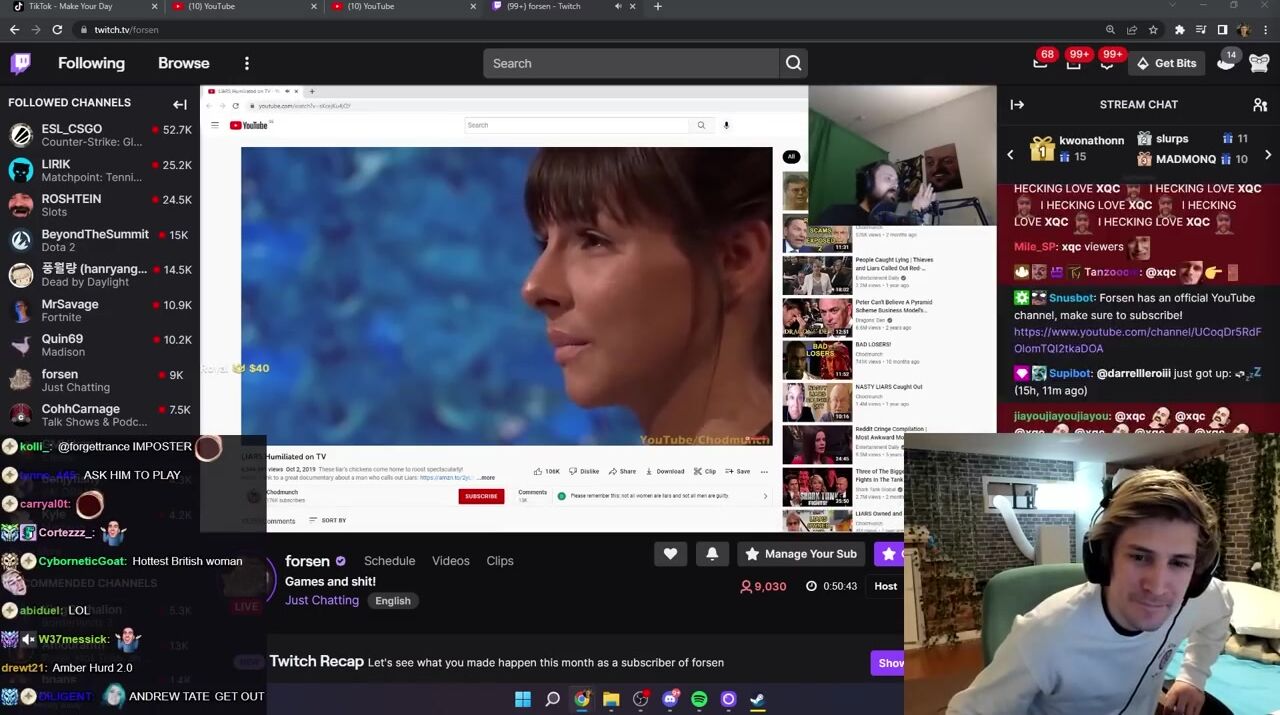Toggle the heart follow button for forsen
This screenshot has height=715, width=1280.
[670, 553]
